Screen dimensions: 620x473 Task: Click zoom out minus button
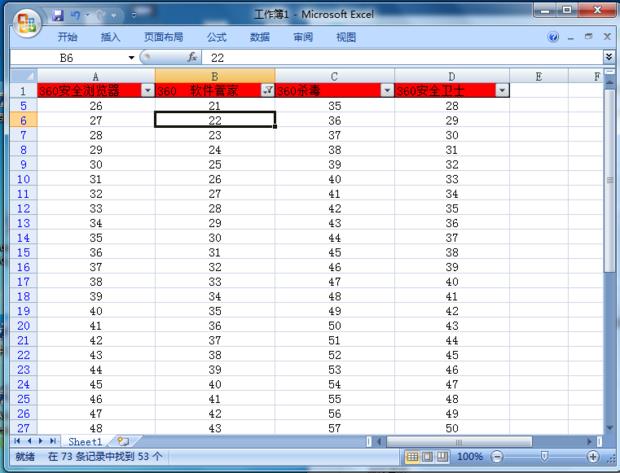click(499, 457)
